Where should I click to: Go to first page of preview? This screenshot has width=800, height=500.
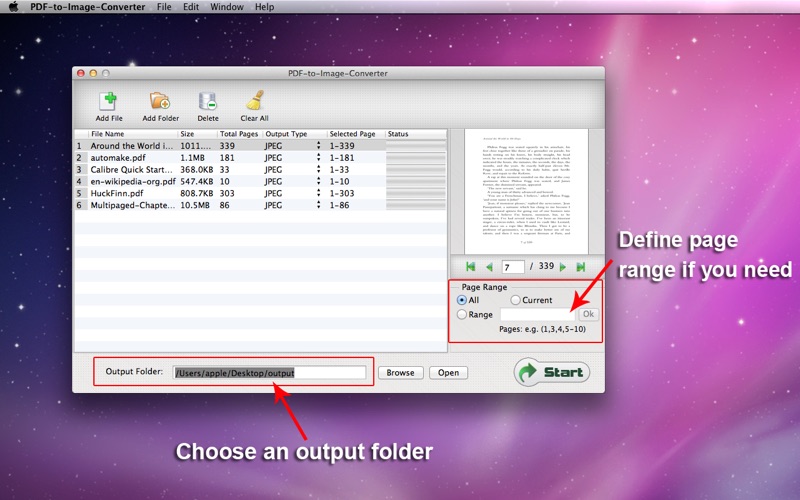tap(470, 267)
